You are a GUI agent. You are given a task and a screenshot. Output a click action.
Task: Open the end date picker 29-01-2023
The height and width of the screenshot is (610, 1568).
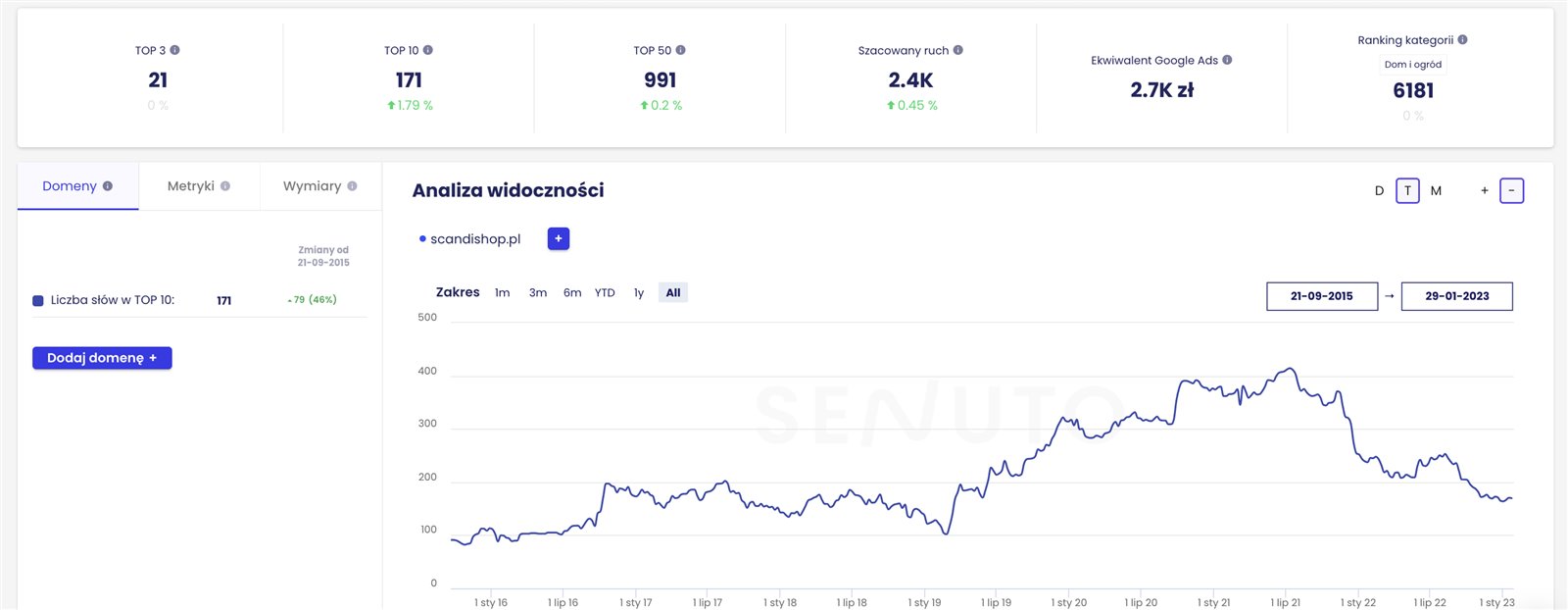(x=1456, y=296)
